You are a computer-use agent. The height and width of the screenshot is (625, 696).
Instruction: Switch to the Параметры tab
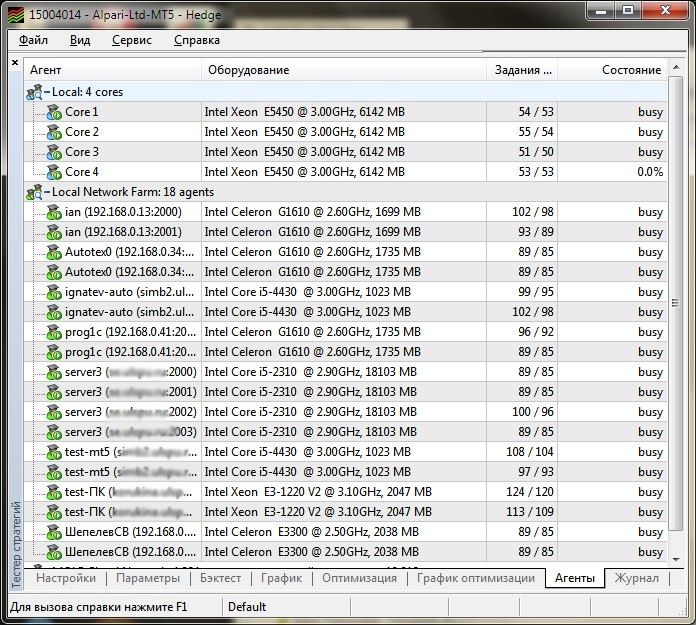coord(148,578)
